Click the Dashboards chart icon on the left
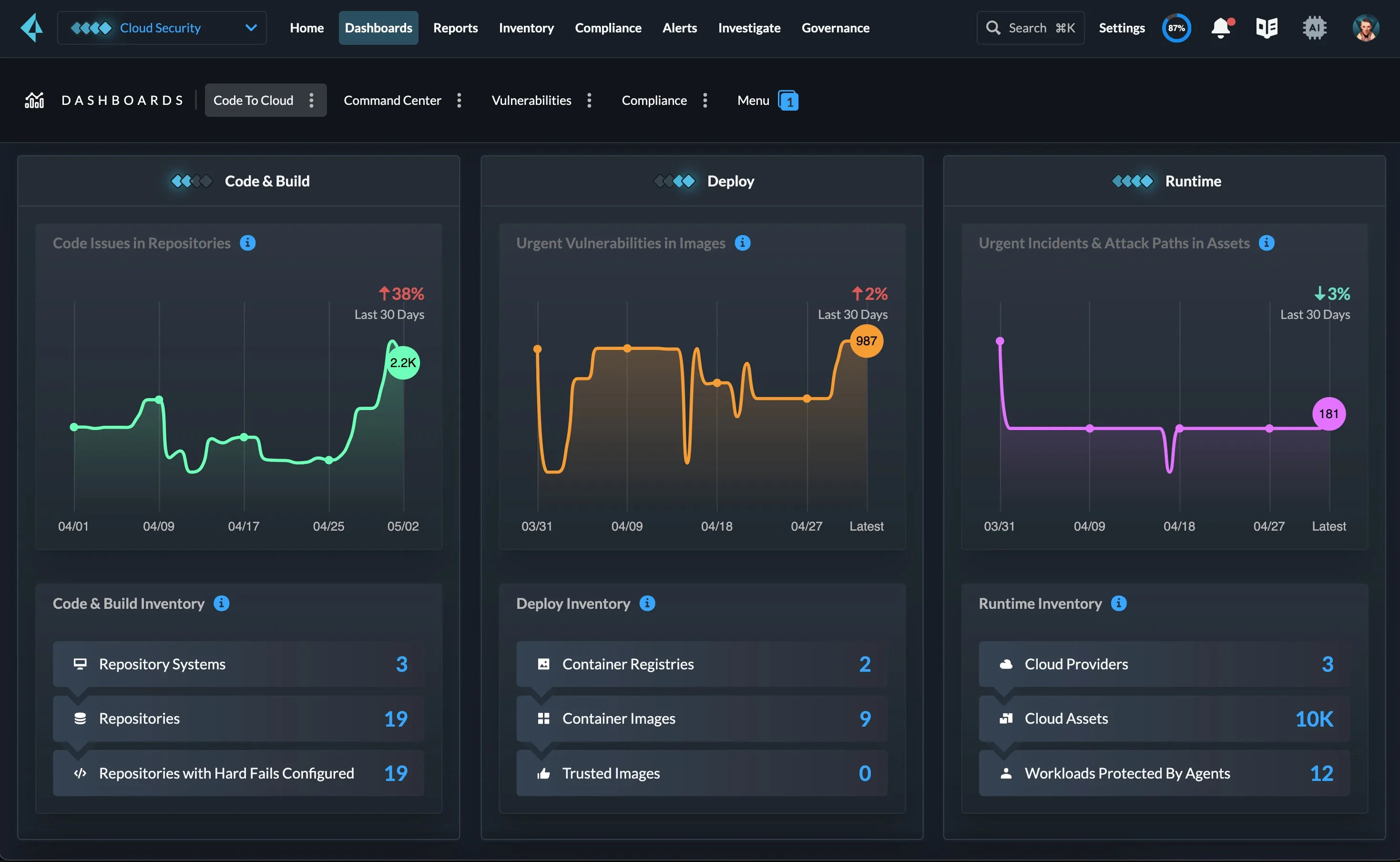1400x862 pixels. click(x=34, y=100)
